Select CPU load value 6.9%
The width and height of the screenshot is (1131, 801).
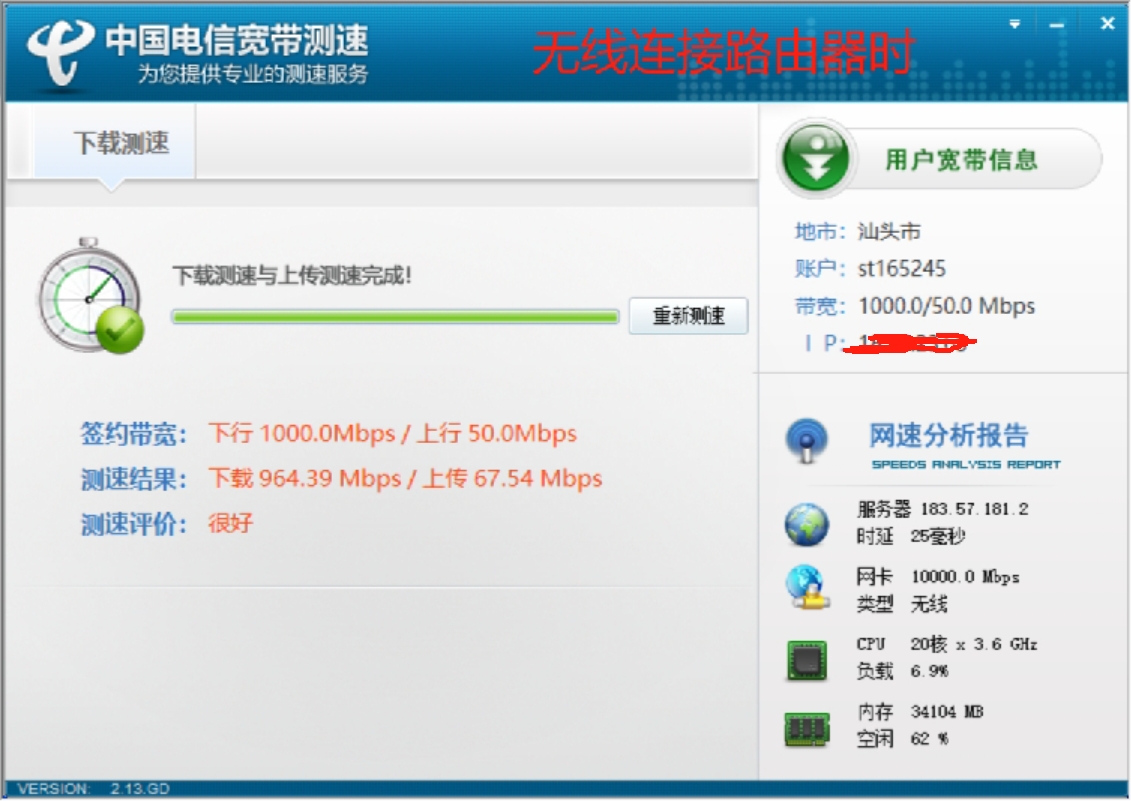pos(929,671)
